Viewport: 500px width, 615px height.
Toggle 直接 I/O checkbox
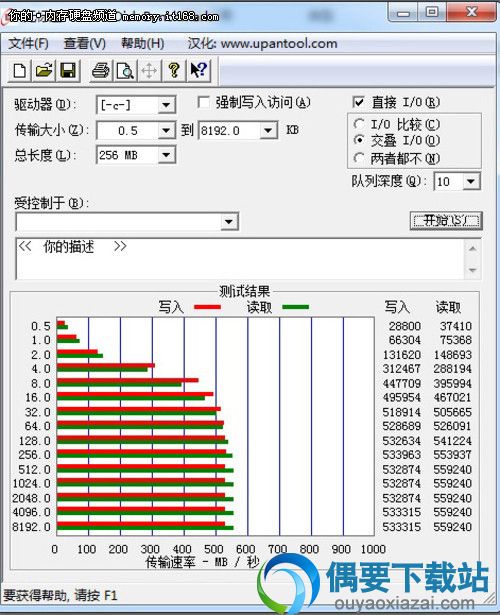click(358, 102)
